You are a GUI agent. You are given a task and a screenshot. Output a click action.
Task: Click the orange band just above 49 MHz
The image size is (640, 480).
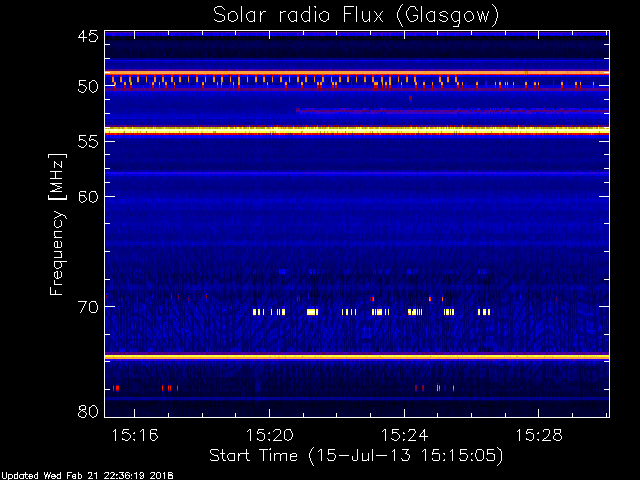[x=357, y=73]
